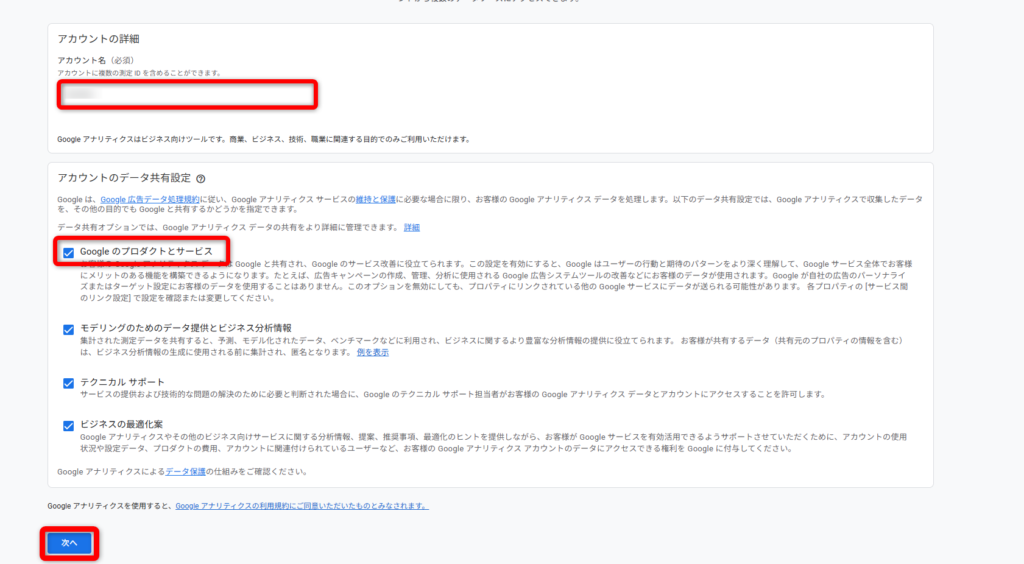Click the 次へ button

69,543
